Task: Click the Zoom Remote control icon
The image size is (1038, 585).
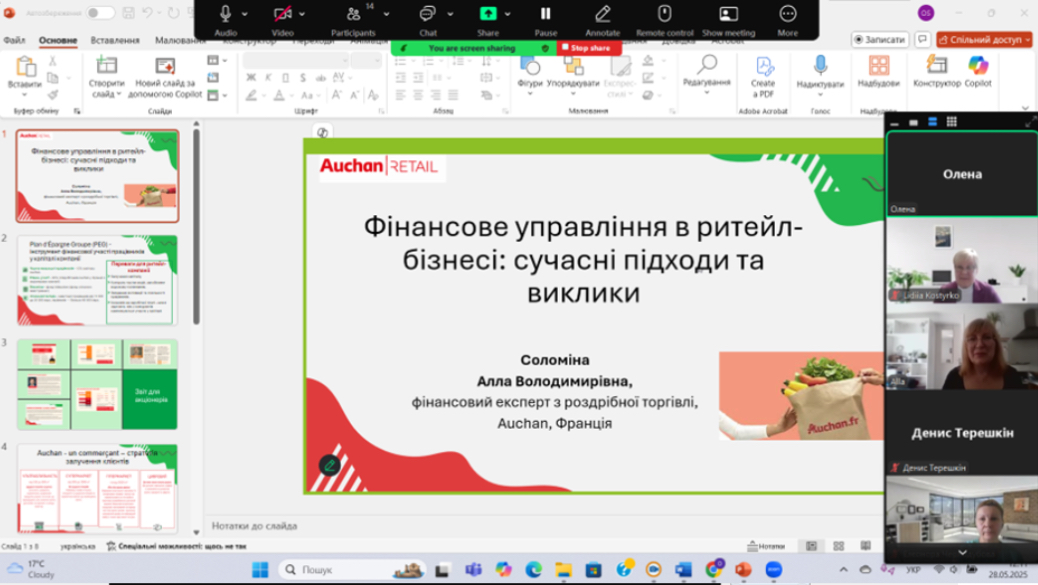Action: click(x=664, y=14)
